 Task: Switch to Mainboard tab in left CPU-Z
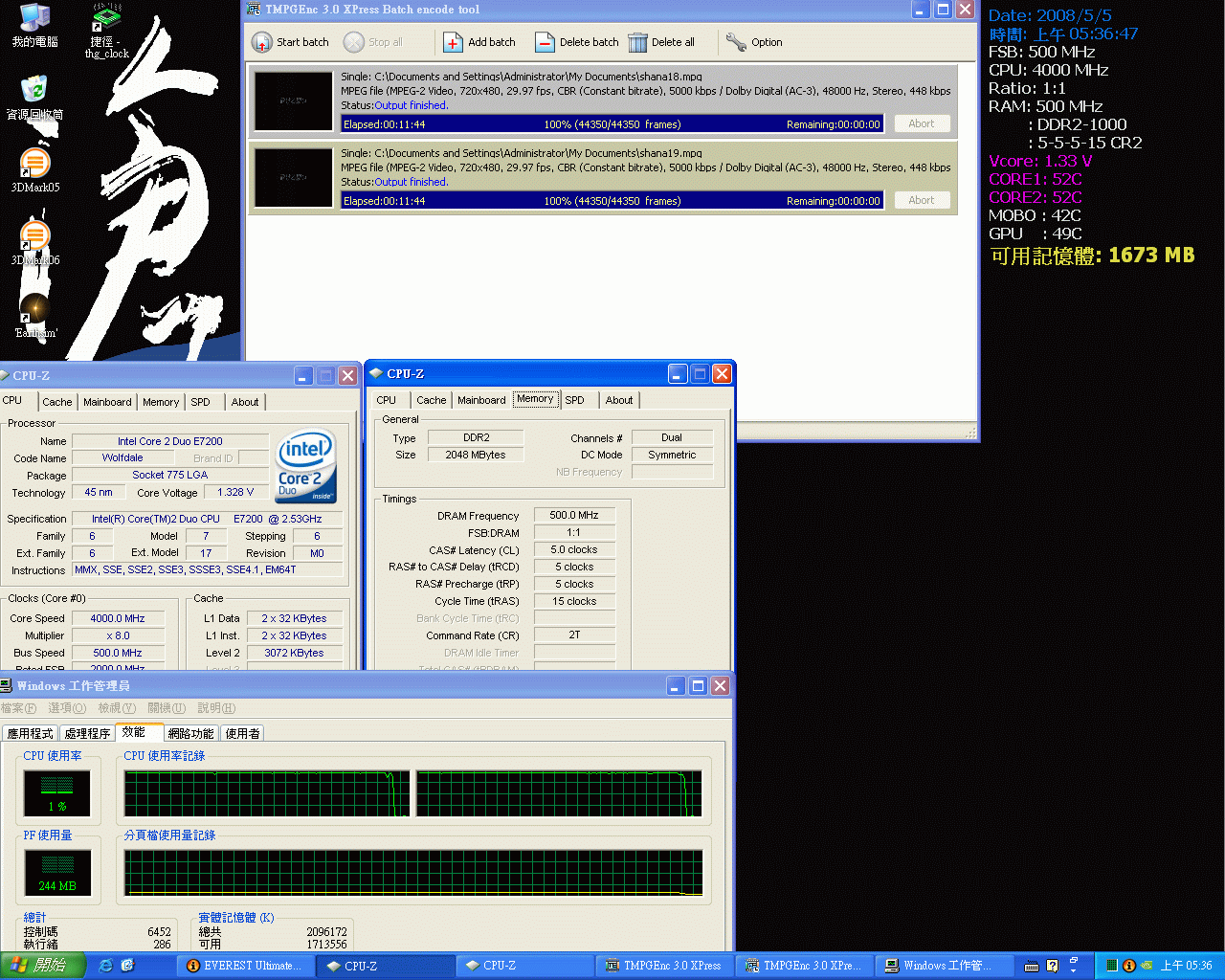pos(107,402)
